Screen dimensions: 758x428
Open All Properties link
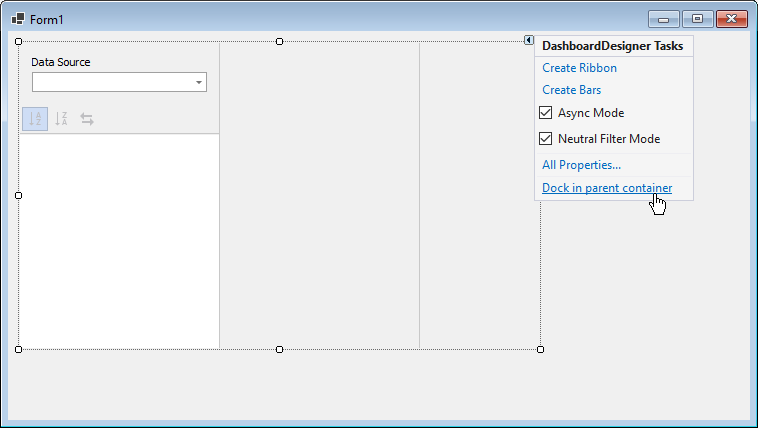click(x=581, y=165)
